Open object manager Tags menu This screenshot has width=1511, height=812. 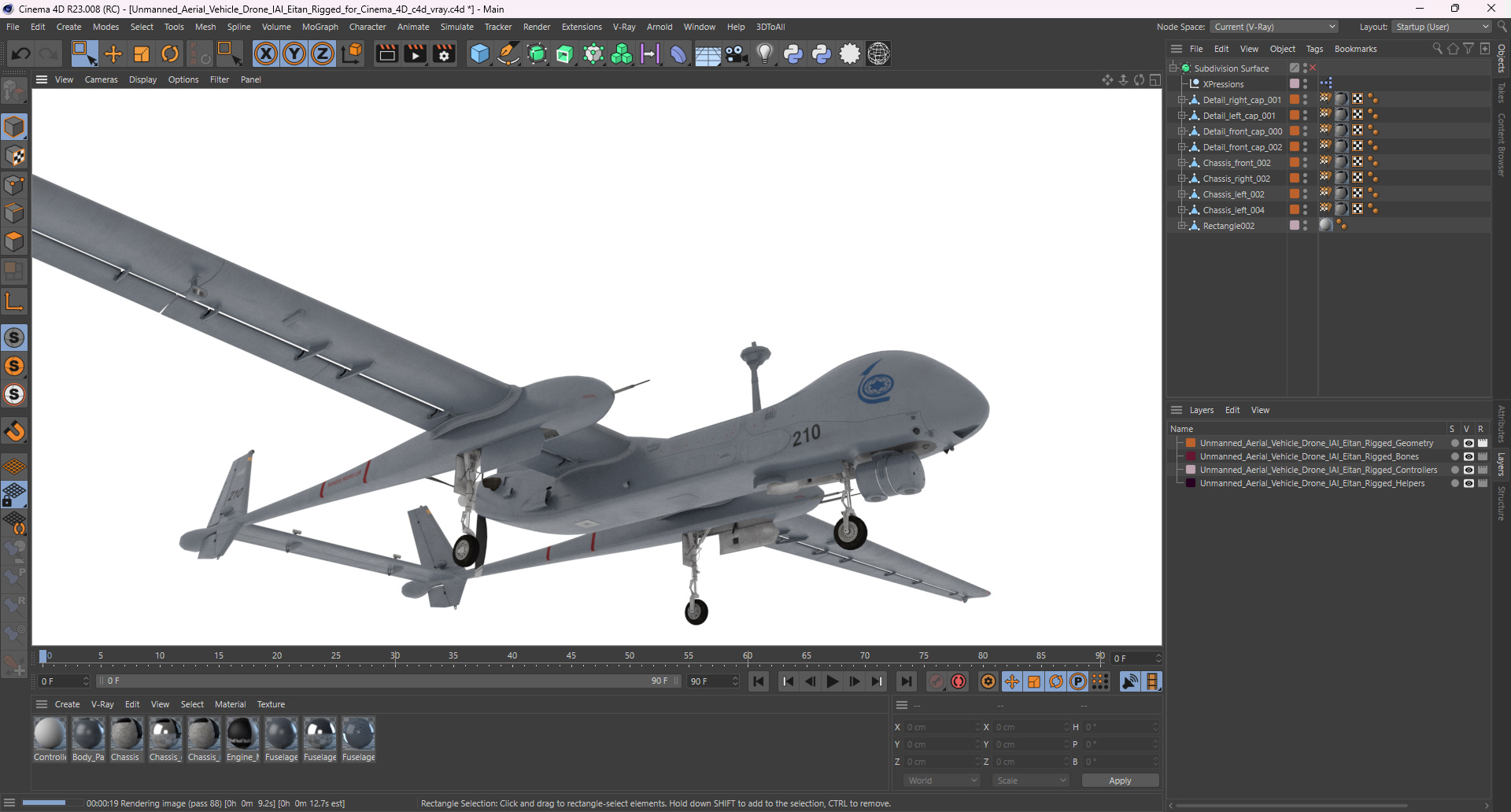point(1314,49)
